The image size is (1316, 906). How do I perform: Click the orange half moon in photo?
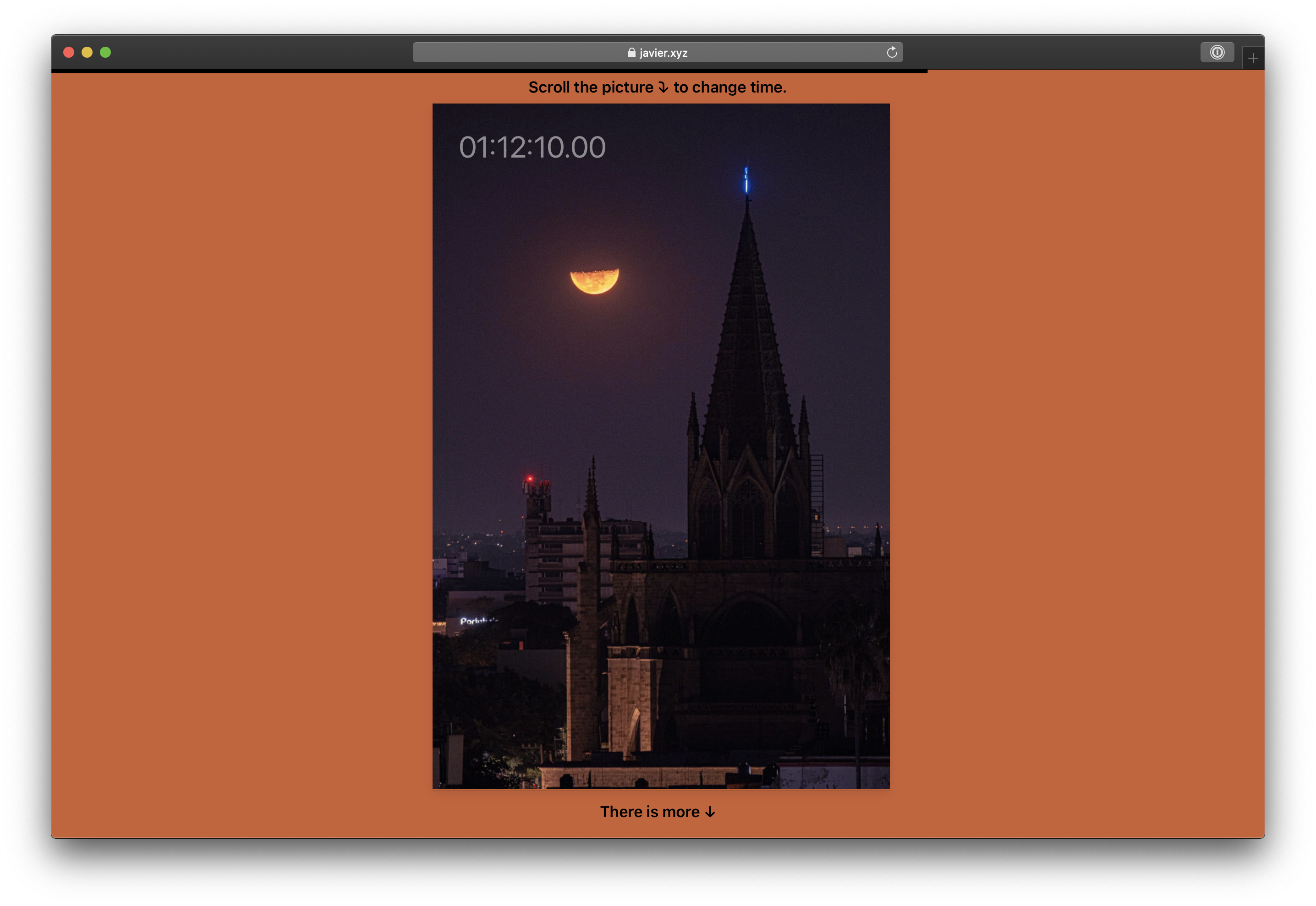tap(594, 282)
